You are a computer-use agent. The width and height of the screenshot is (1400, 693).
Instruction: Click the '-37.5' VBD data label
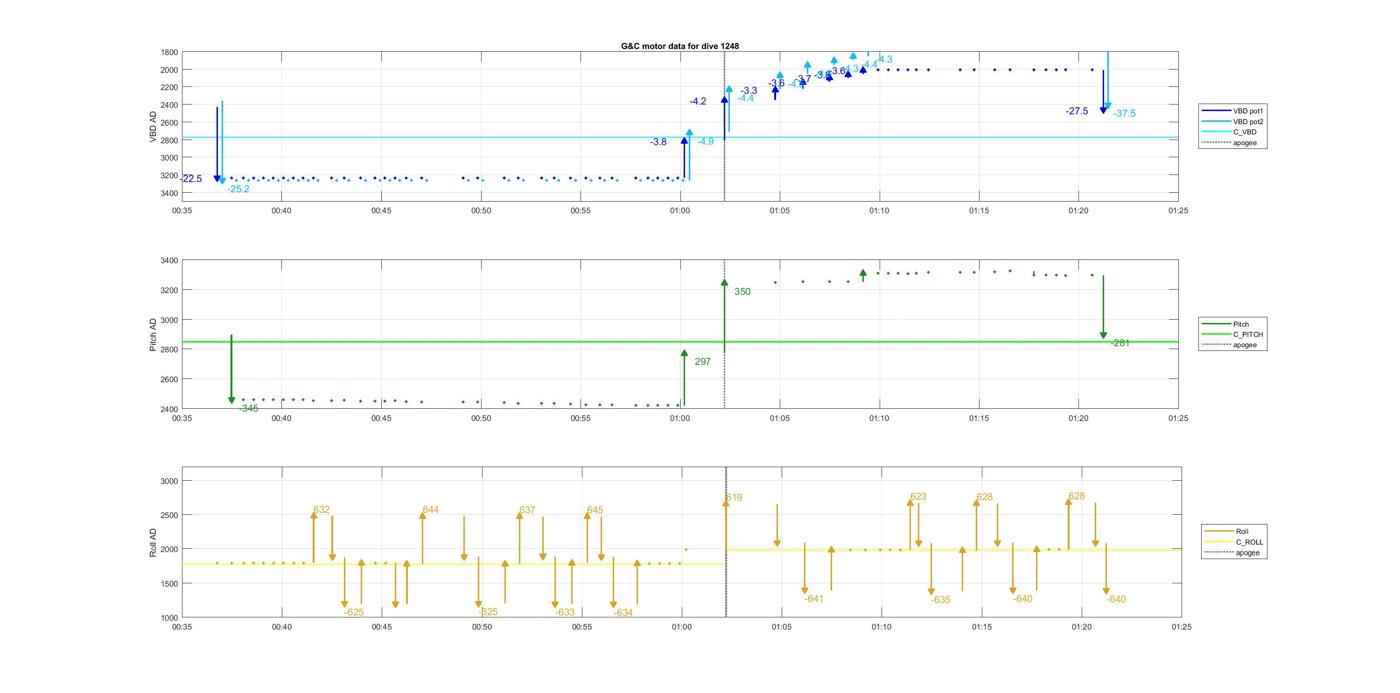click(1124, 114)
